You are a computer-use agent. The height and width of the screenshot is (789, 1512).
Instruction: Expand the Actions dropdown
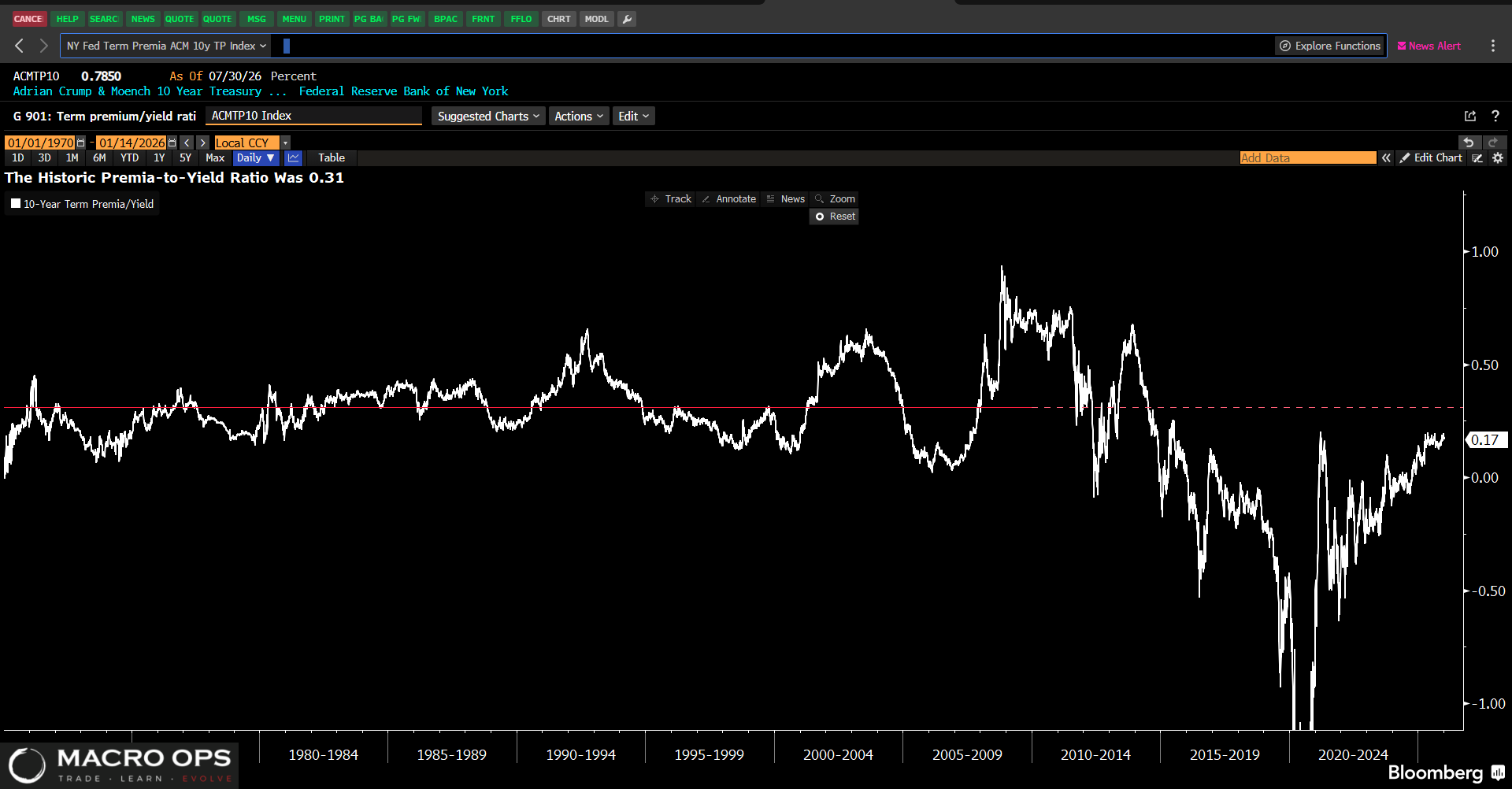(x=579, y=117)
